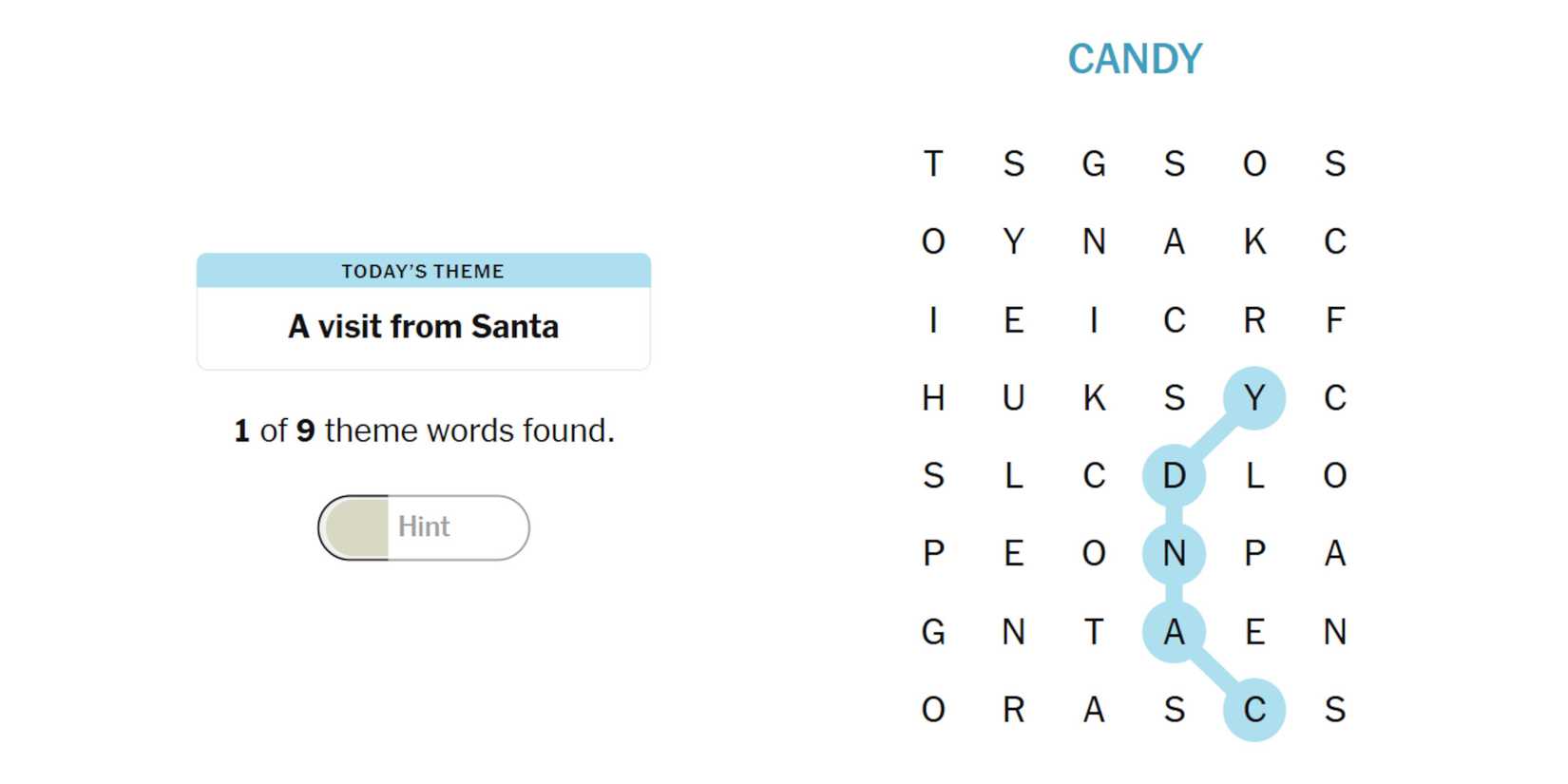Click the P between highlighted N and A
1568x784 pixels.
[1254, 553]
